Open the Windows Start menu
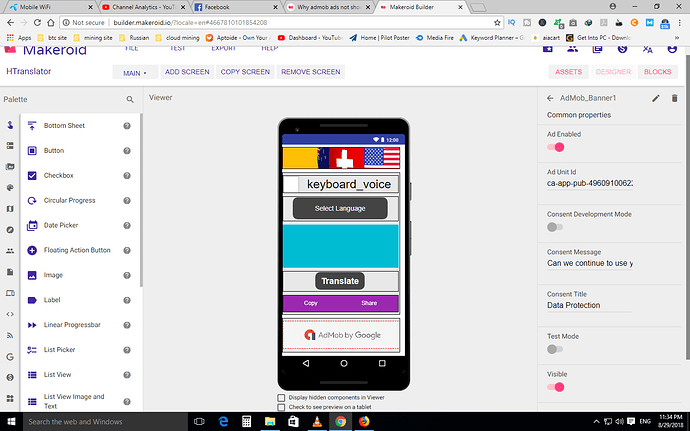This screenshot has width=690, height=431. (x=11, y=422)
